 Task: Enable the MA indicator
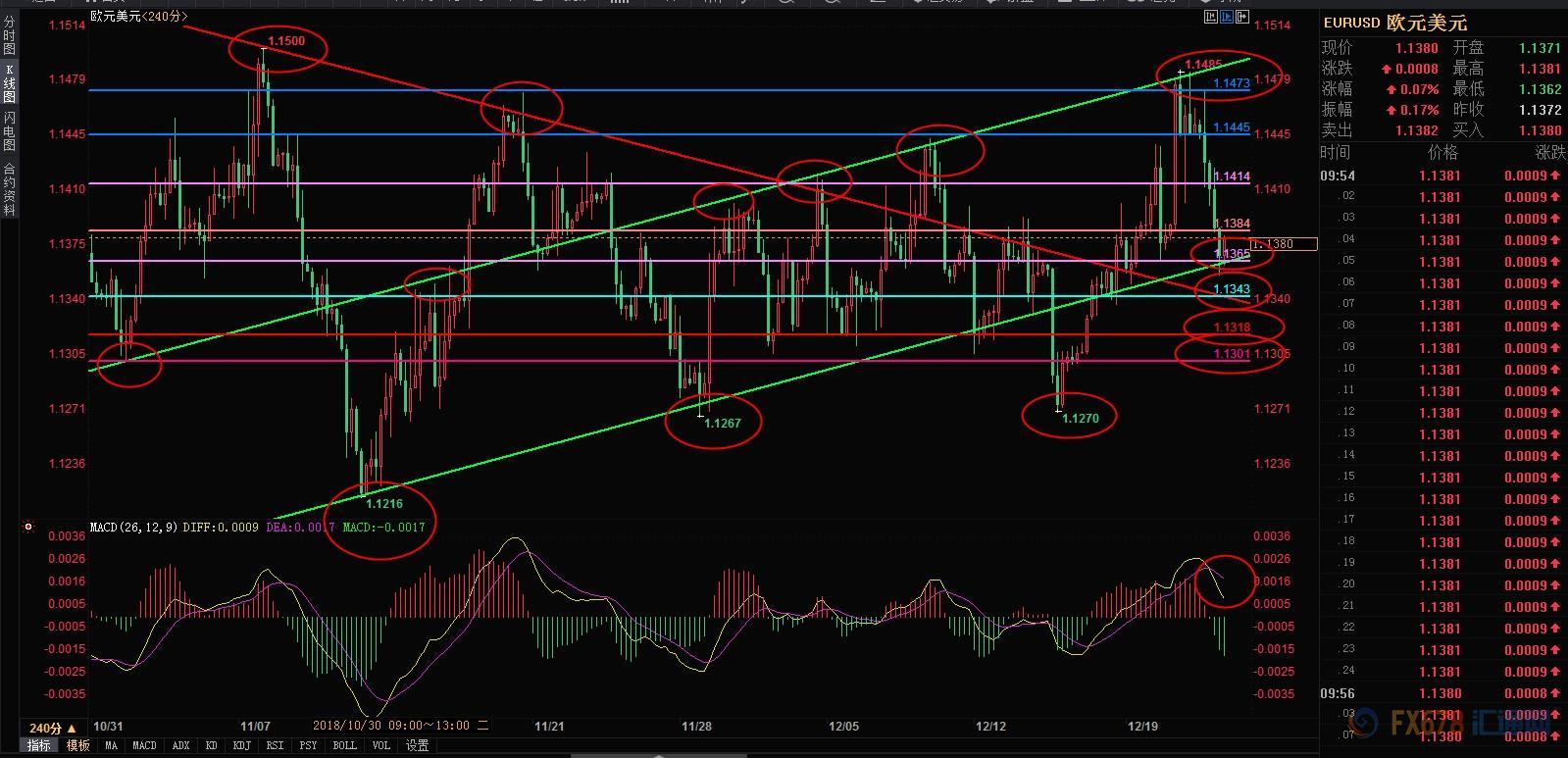point(112,745)
